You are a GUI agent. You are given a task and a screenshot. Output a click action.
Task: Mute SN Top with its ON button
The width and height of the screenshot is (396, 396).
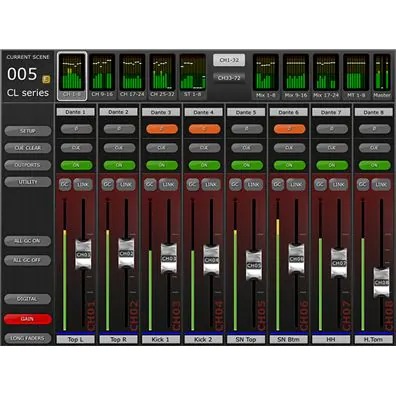pos(247,165)
